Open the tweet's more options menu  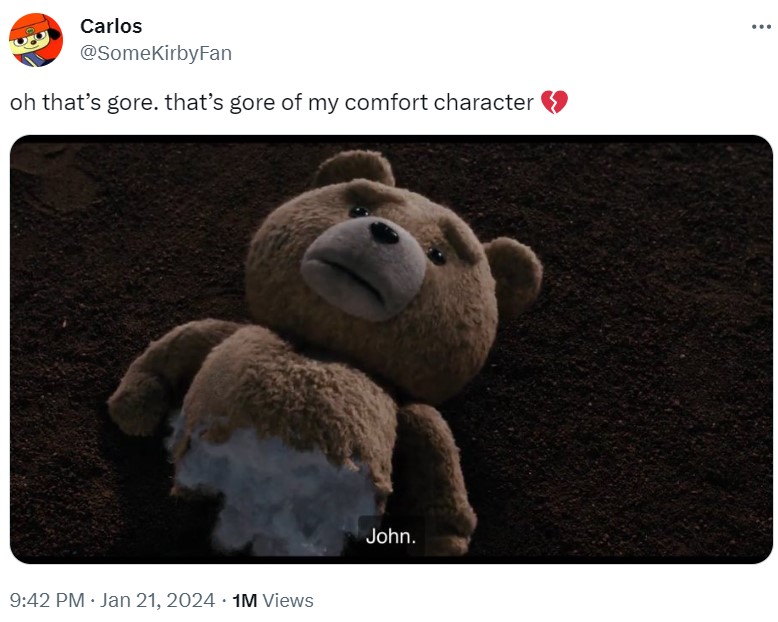coord(761,26)
